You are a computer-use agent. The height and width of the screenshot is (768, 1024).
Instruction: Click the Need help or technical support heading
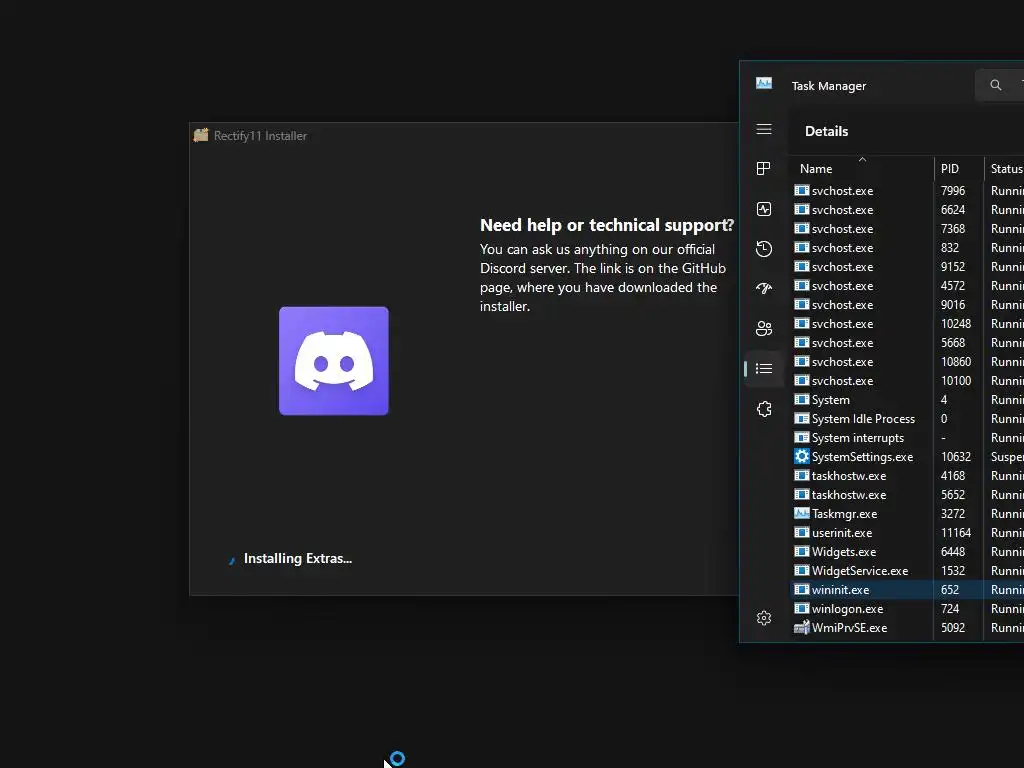pyautogui.click(x=607, y=225)
